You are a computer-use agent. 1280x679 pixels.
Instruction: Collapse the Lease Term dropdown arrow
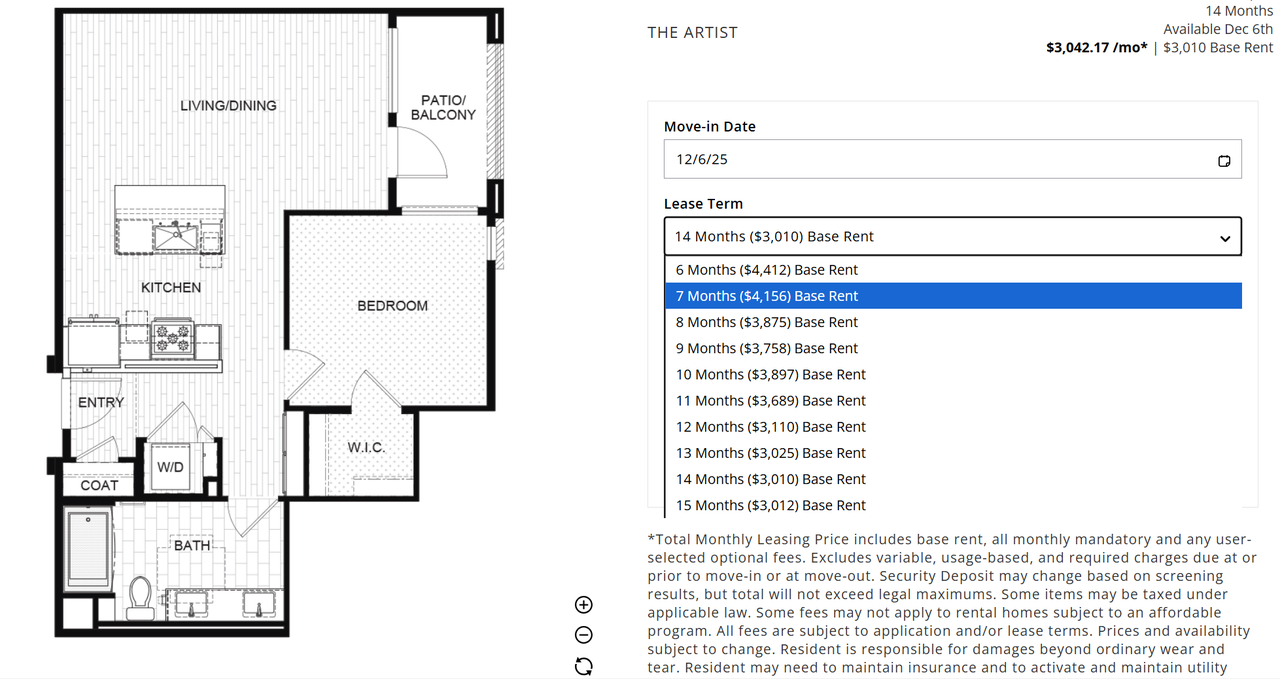click(1225, 238)
